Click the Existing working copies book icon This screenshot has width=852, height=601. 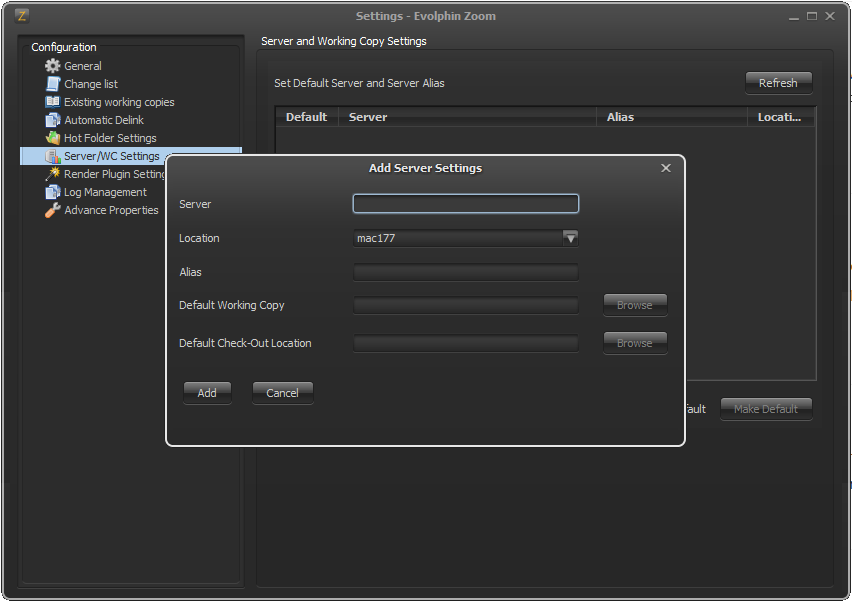click(x=53, y=102)
